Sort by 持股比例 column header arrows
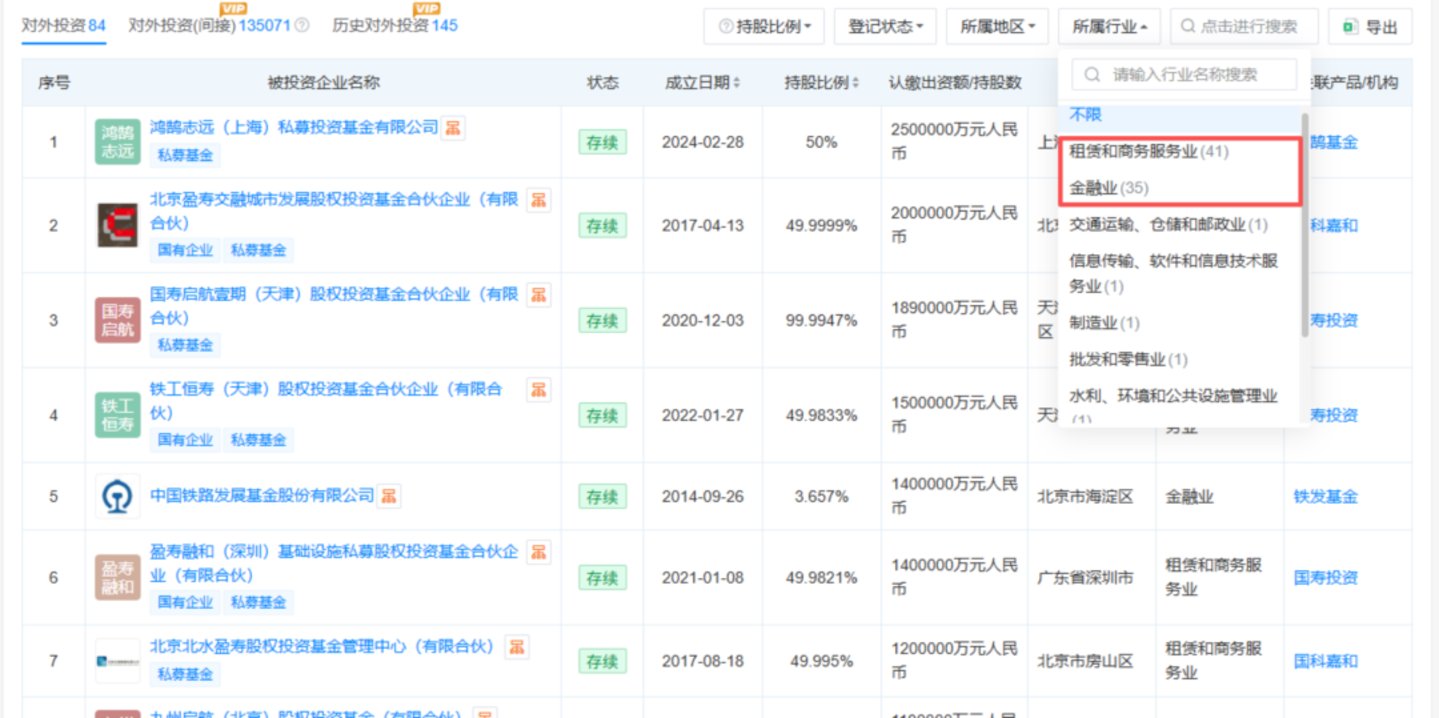 tap(856, 83)
